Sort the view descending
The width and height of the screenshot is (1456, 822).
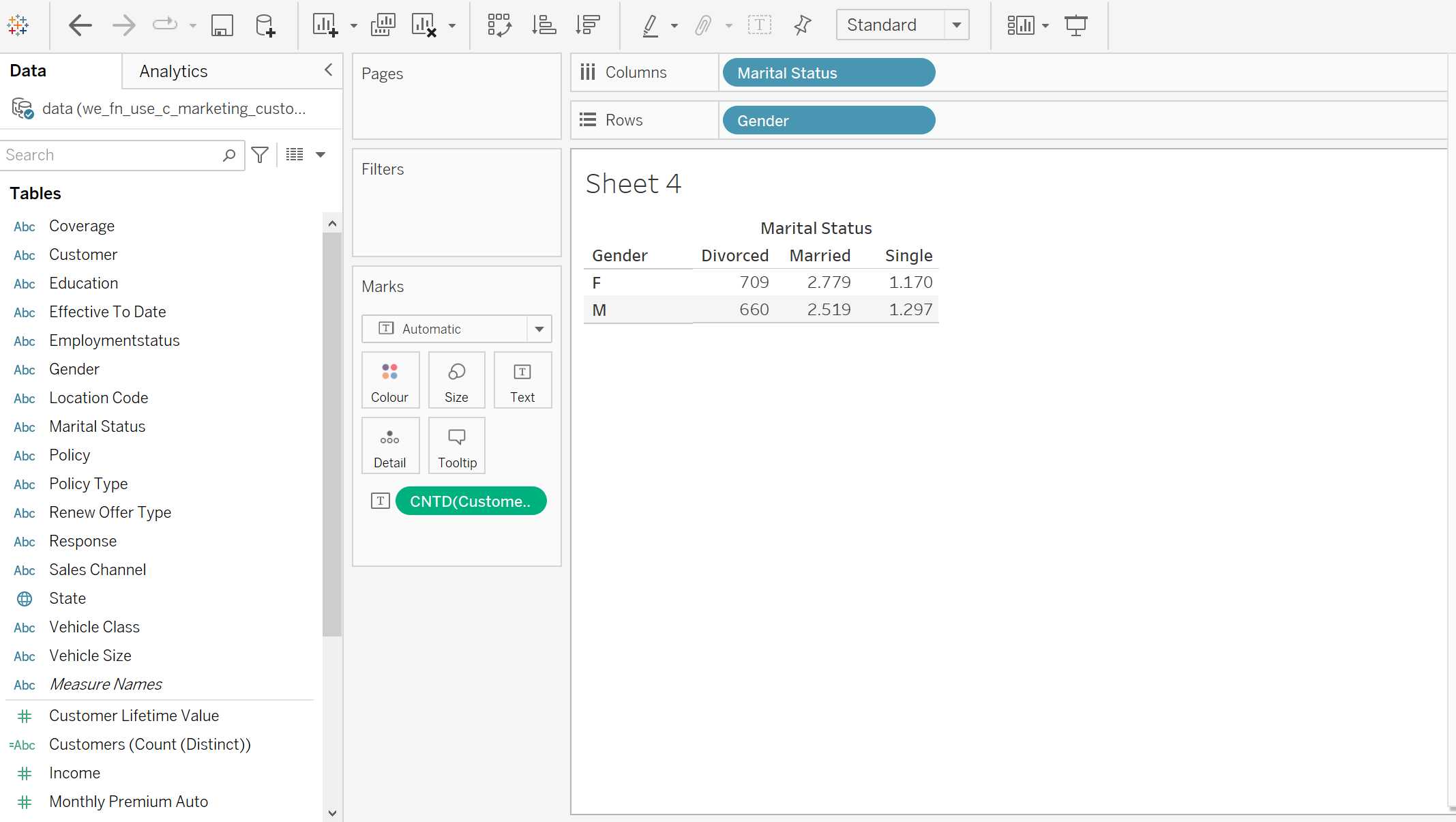[x=587, y=25]
